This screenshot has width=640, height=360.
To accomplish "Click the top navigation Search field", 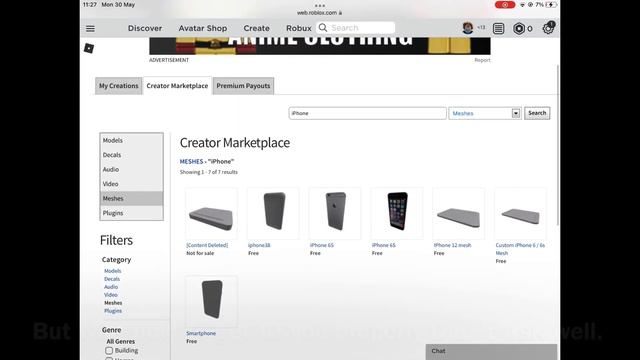I will [x=356, y=28].
